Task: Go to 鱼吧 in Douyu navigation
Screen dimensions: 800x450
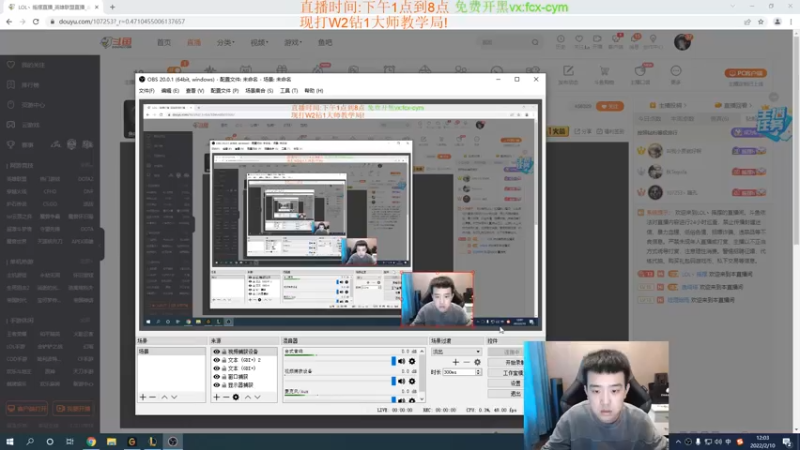Action: (x=325, y=42)
